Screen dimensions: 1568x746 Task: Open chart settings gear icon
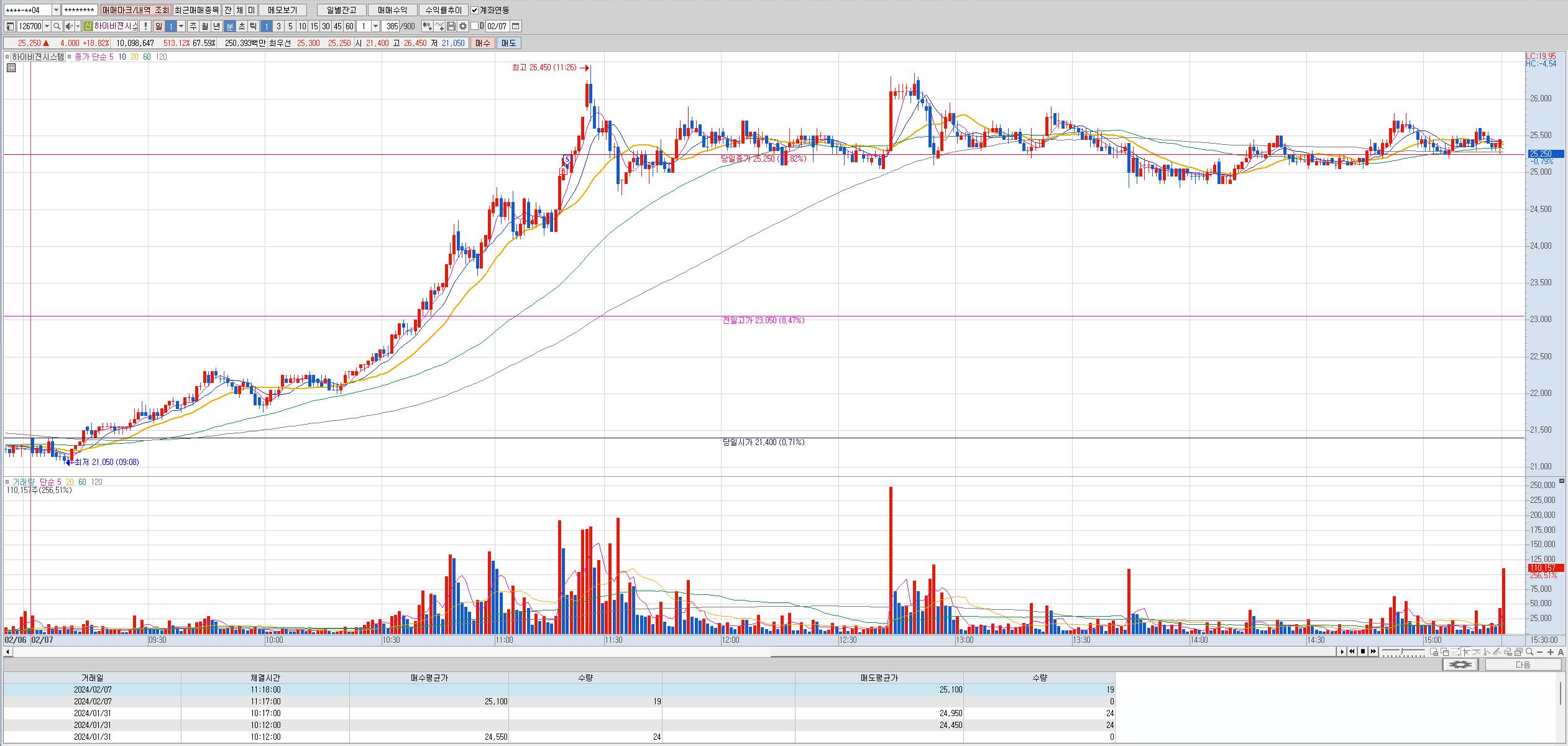[463, 26]
